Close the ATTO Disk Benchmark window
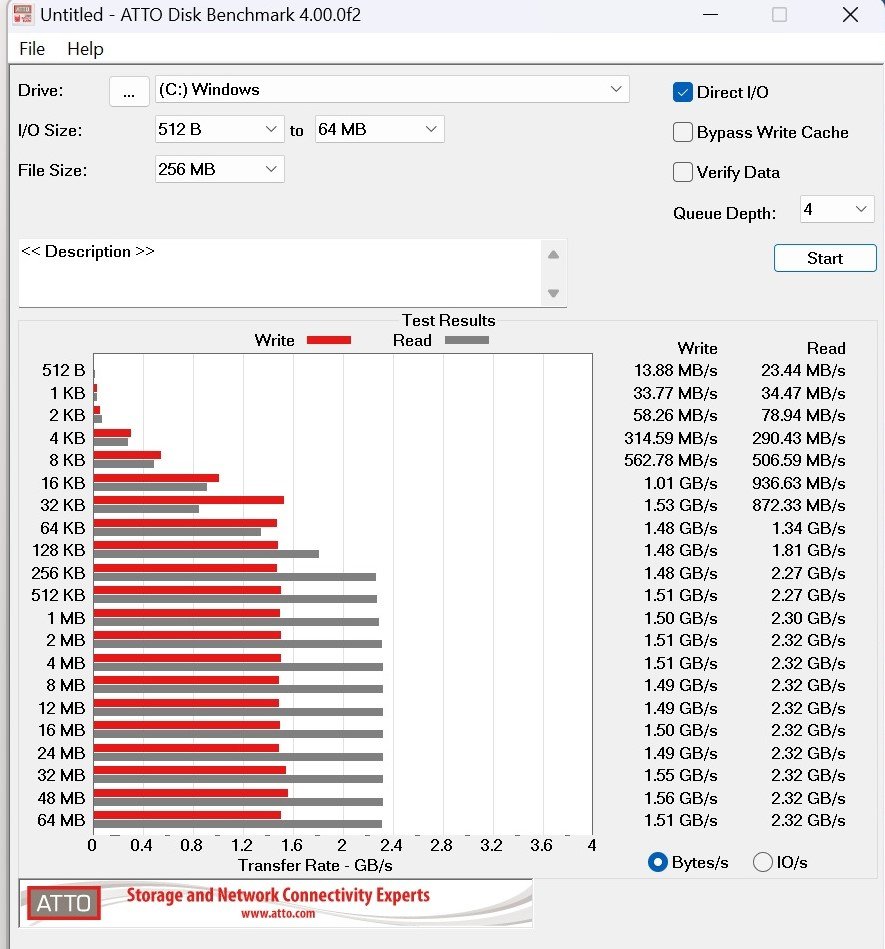Viewport: 885px width, 949px height. [850, 15]
